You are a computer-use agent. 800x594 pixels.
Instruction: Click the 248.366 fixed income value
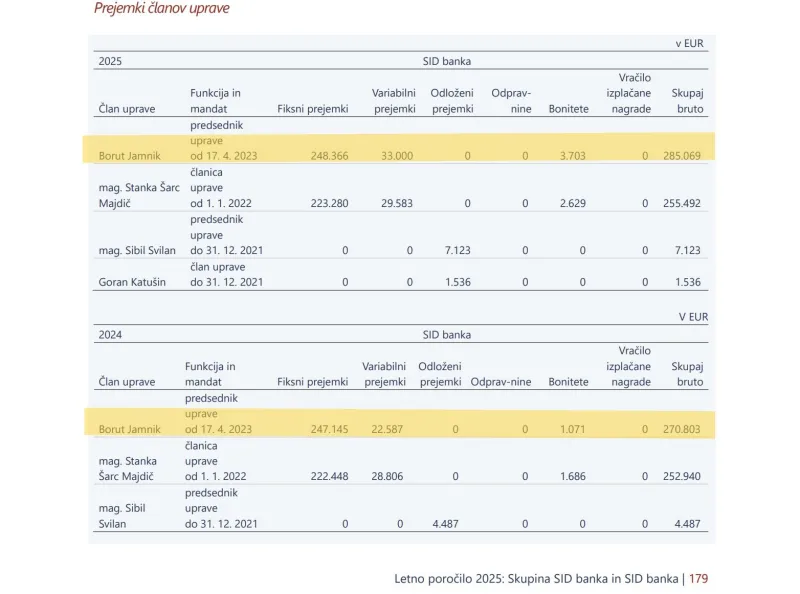point(330,156)
